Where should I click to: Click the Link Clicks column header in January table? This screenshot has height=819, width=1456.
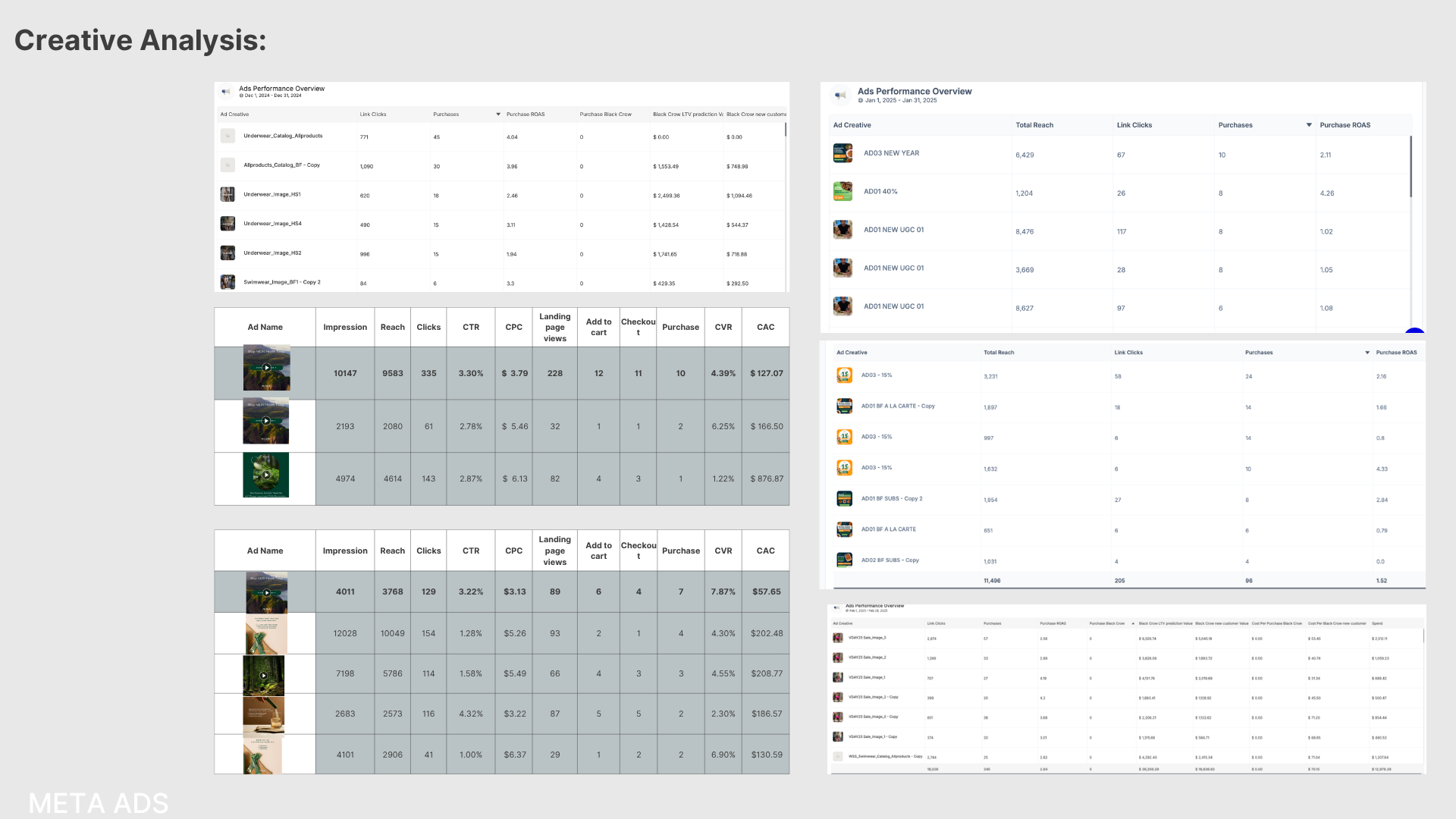(1134, 125)
